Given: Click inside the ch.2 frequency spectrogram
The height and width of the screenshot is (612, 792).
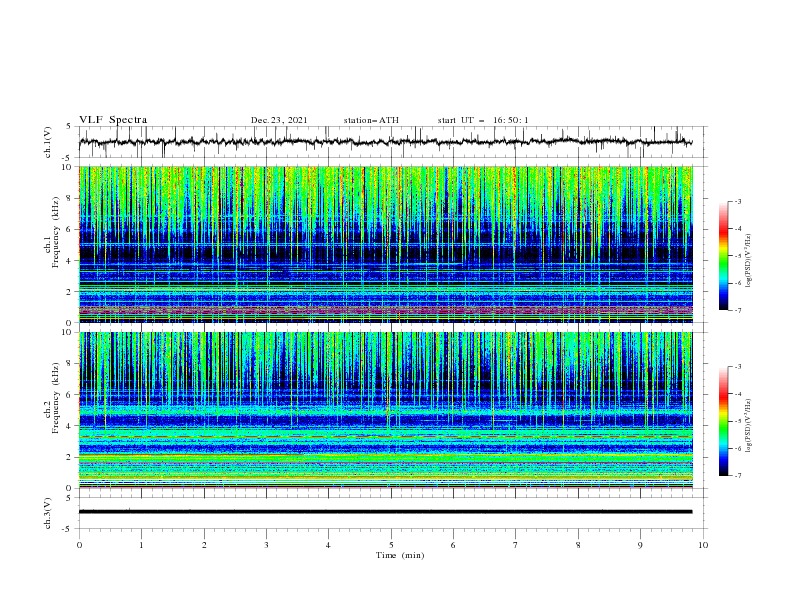Looking at the screenshot, I should tap(386, 410).
